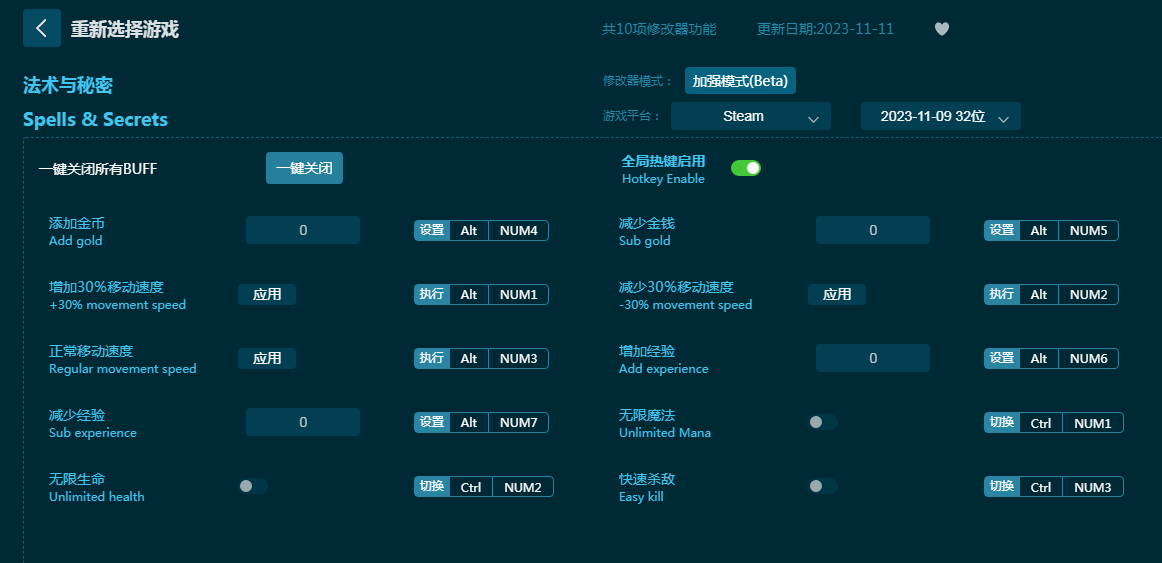1162x563 pixels.
Task: Toggle the Hotkey Enable switch
Action: coord(746,168)
